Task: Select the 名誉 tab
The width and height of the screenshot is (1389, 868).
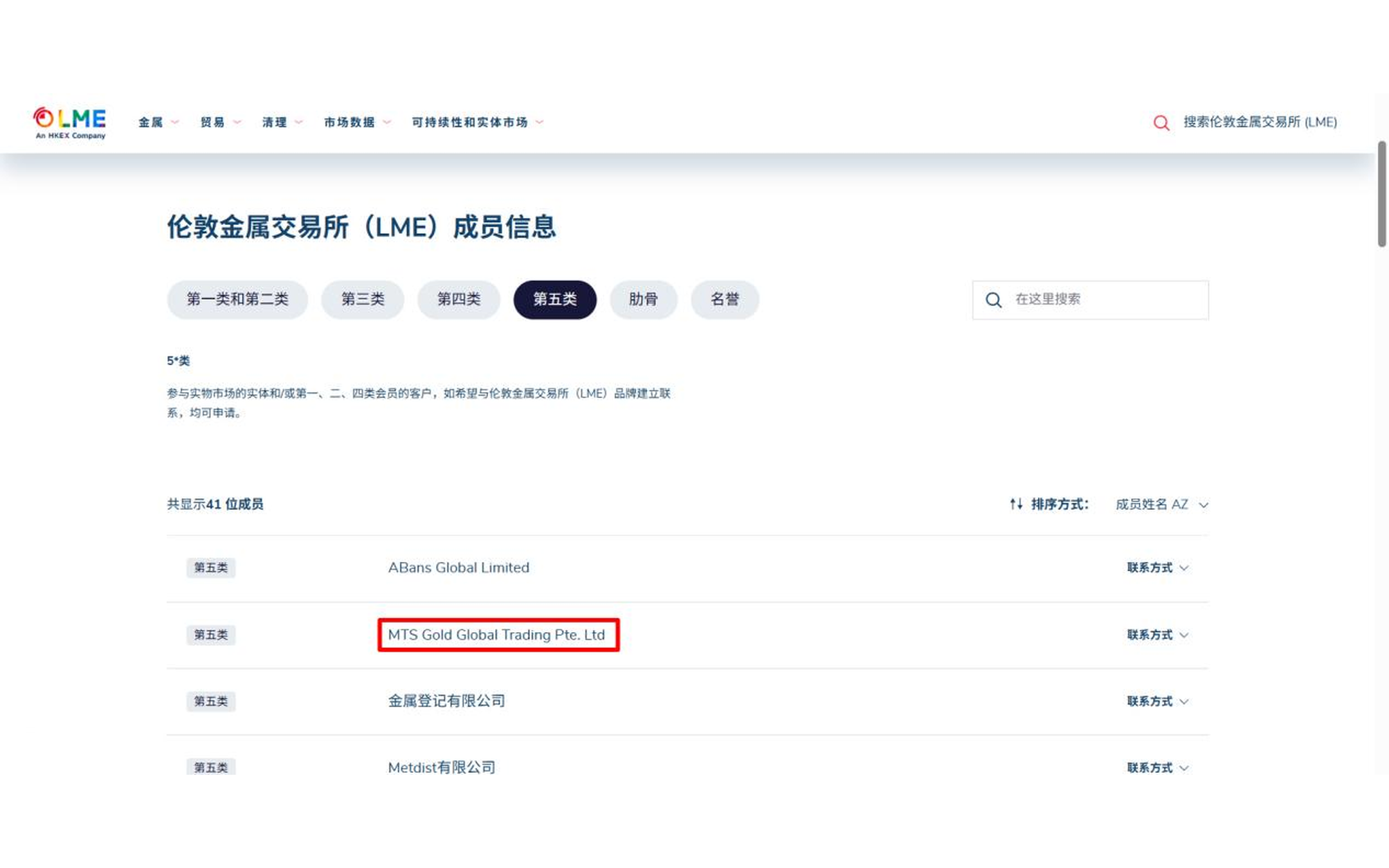Action: [x=725, y=300]
